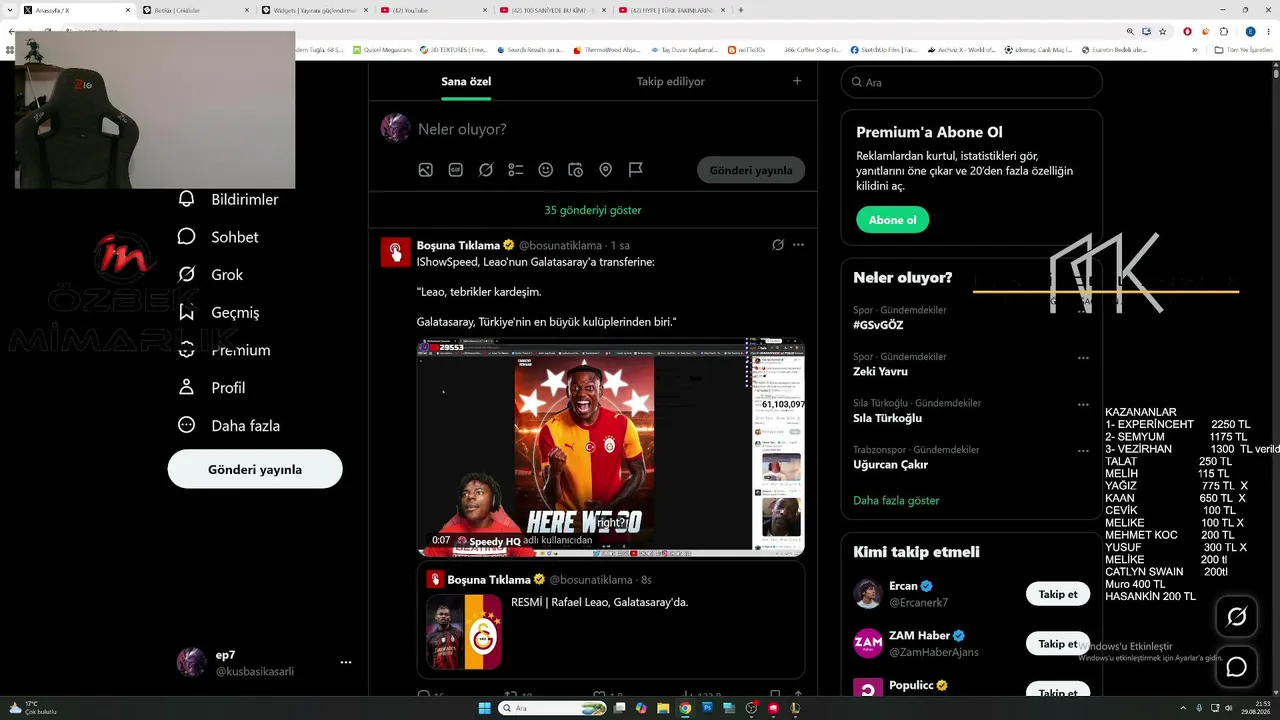Open more options for the #GSvGÖZ trend
1280x720 pixels.
coord(1083,311)
